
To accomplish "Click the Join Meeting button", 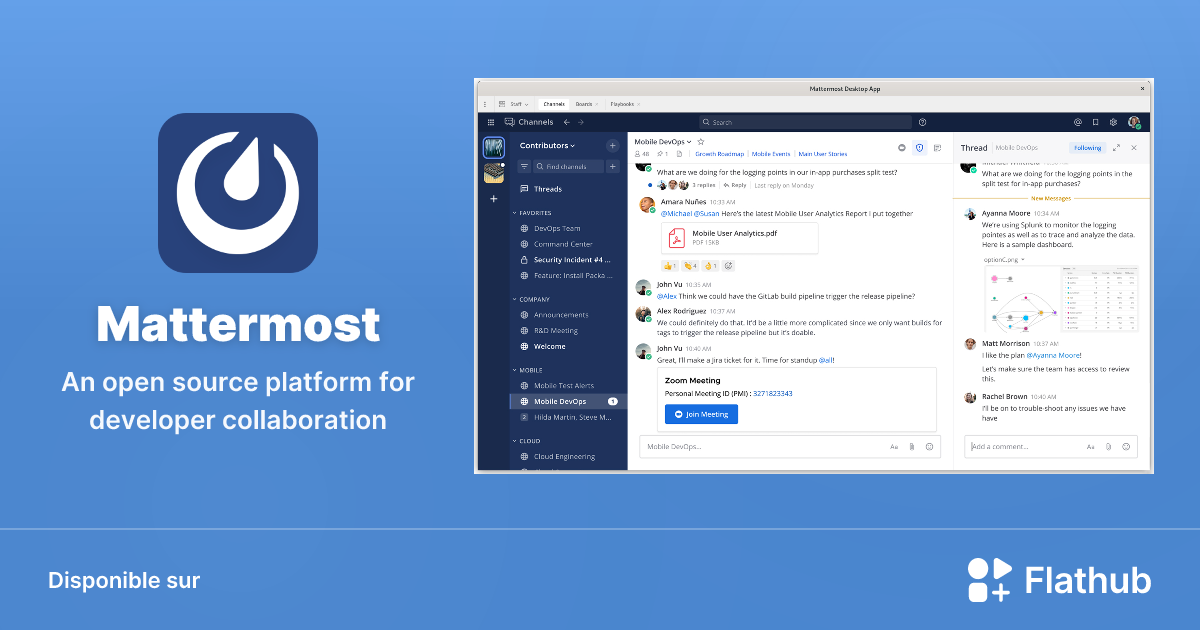I will click(x=701, y=413).
